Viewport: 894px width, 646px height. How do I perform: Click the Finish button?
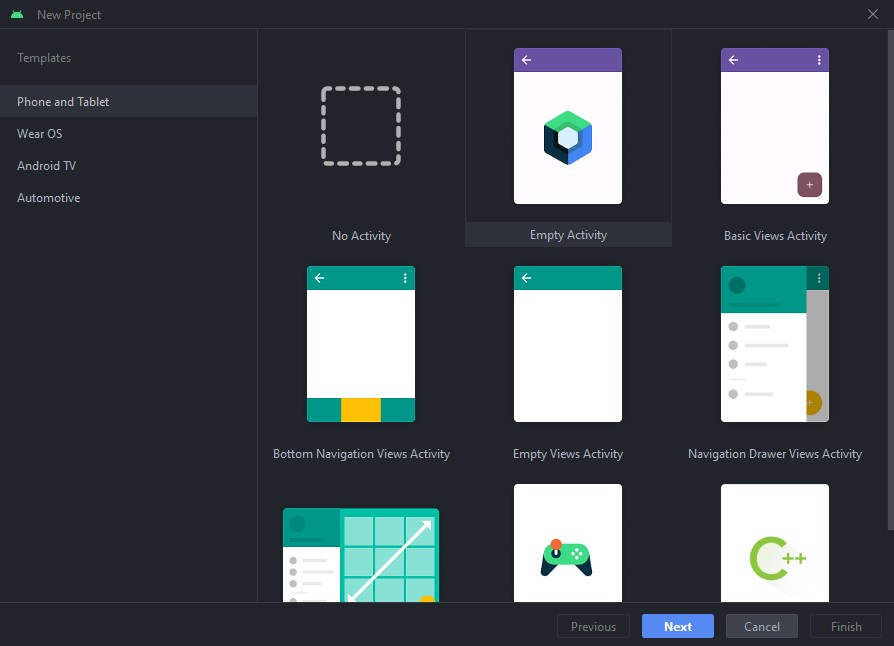845,626
